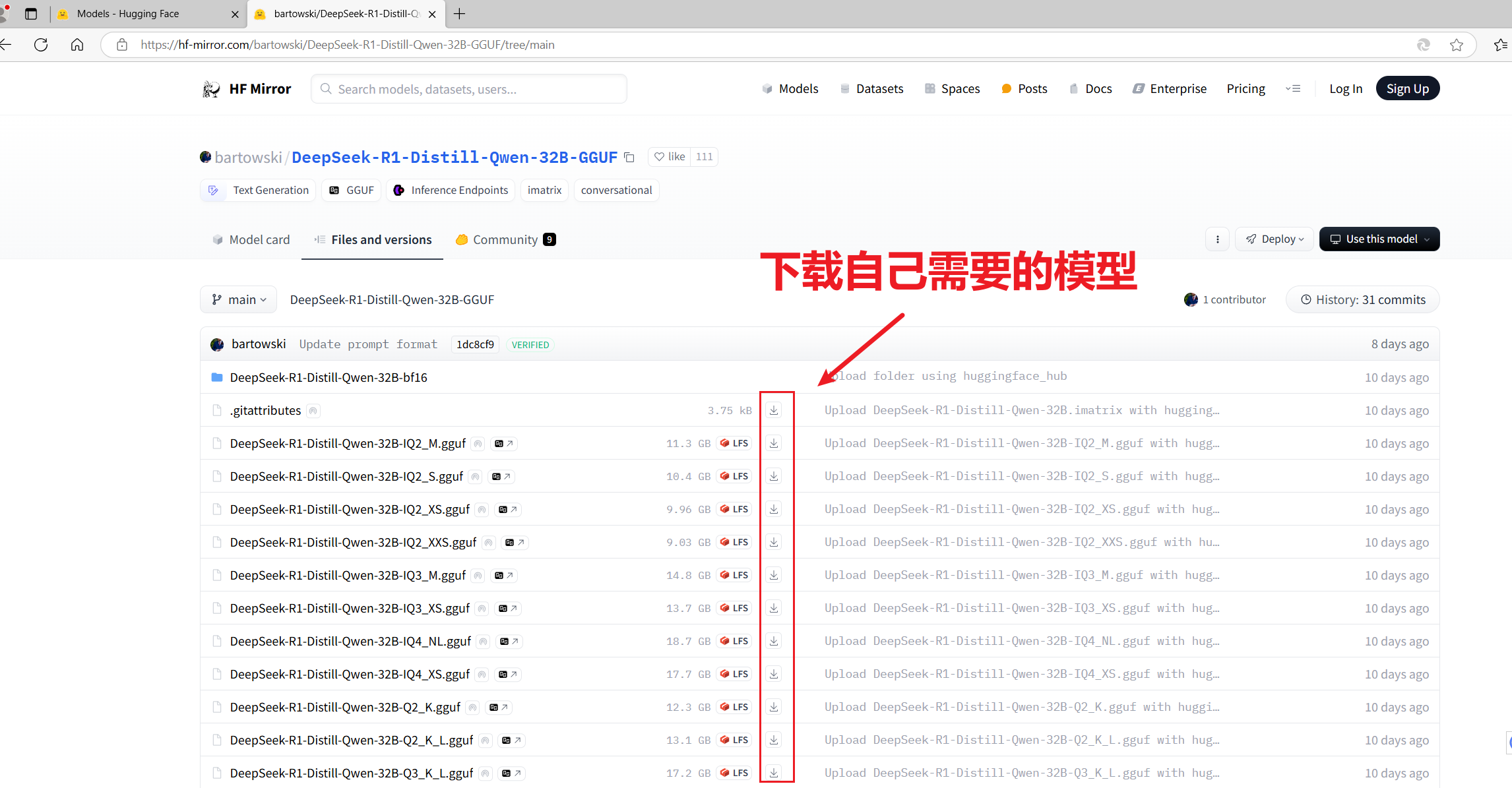
Task: Download the Q2_K.gguf file
Action: (774, 707)
